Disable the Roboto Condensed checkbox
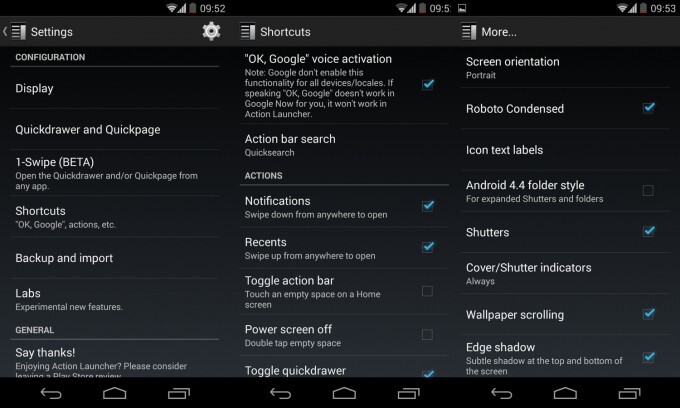 [x=649, y=108]
